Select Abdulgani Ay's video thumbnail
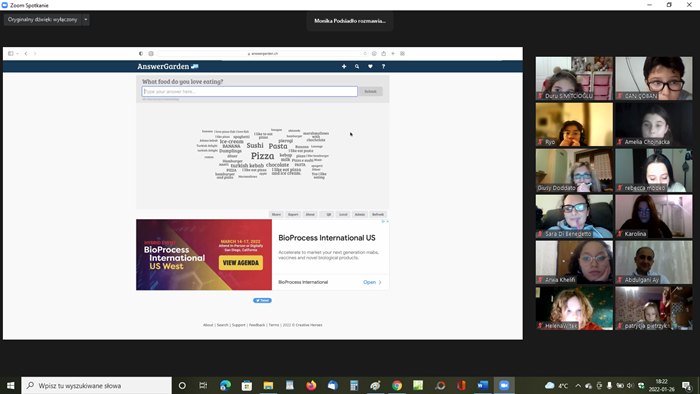700x394 pixels. (654, 262)
